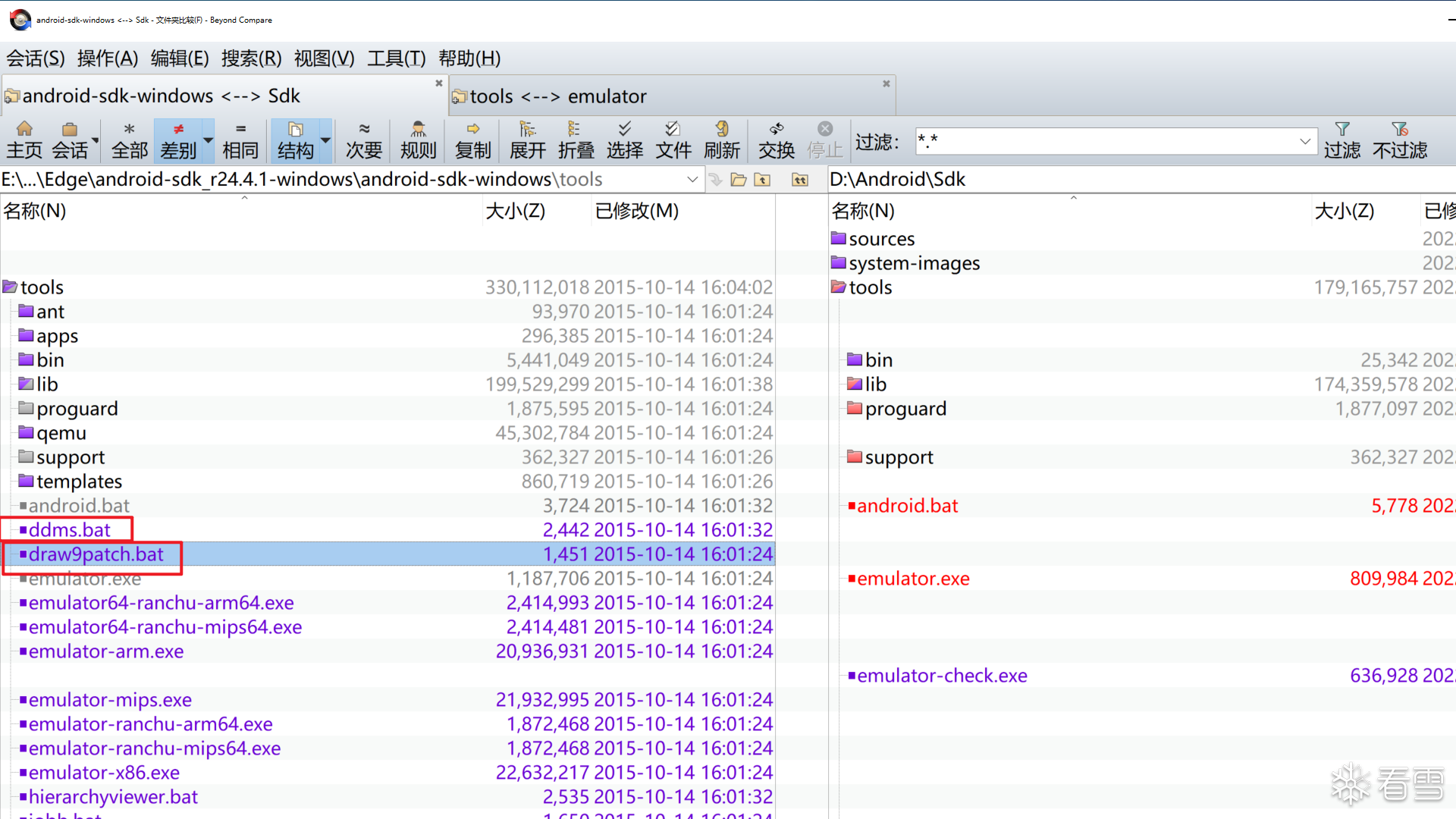Click Select (选择) toolbar icon
Image resolution: width=1456 pixels, height=819 pixels.
[x=625, y=140]
